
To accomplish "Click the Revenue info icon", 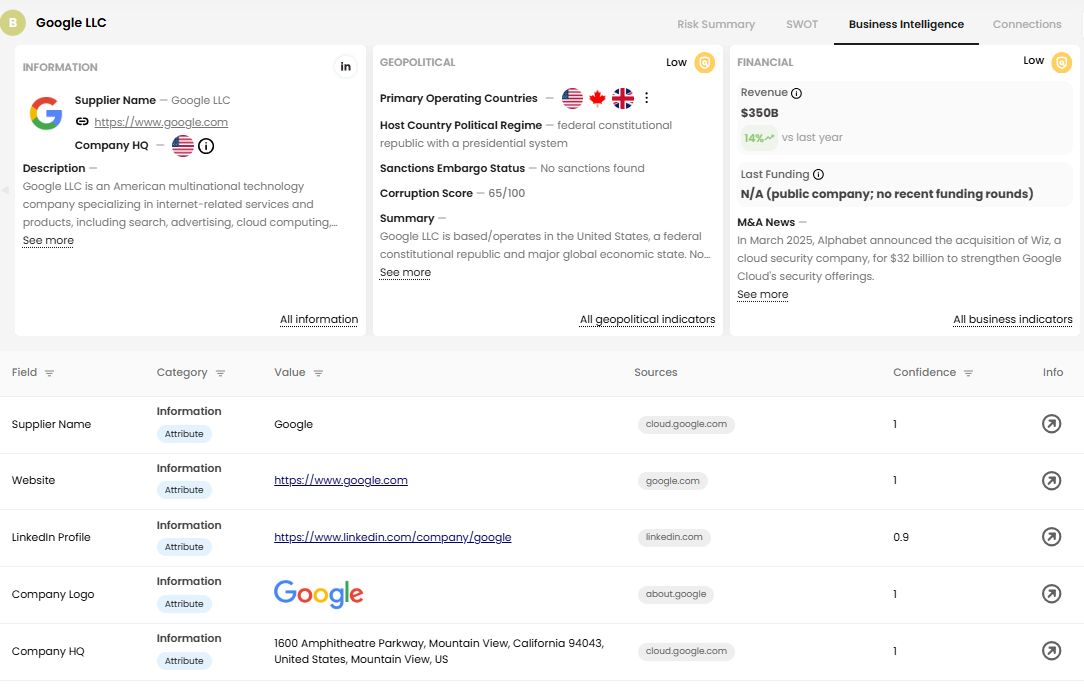I will click(797, 93).
